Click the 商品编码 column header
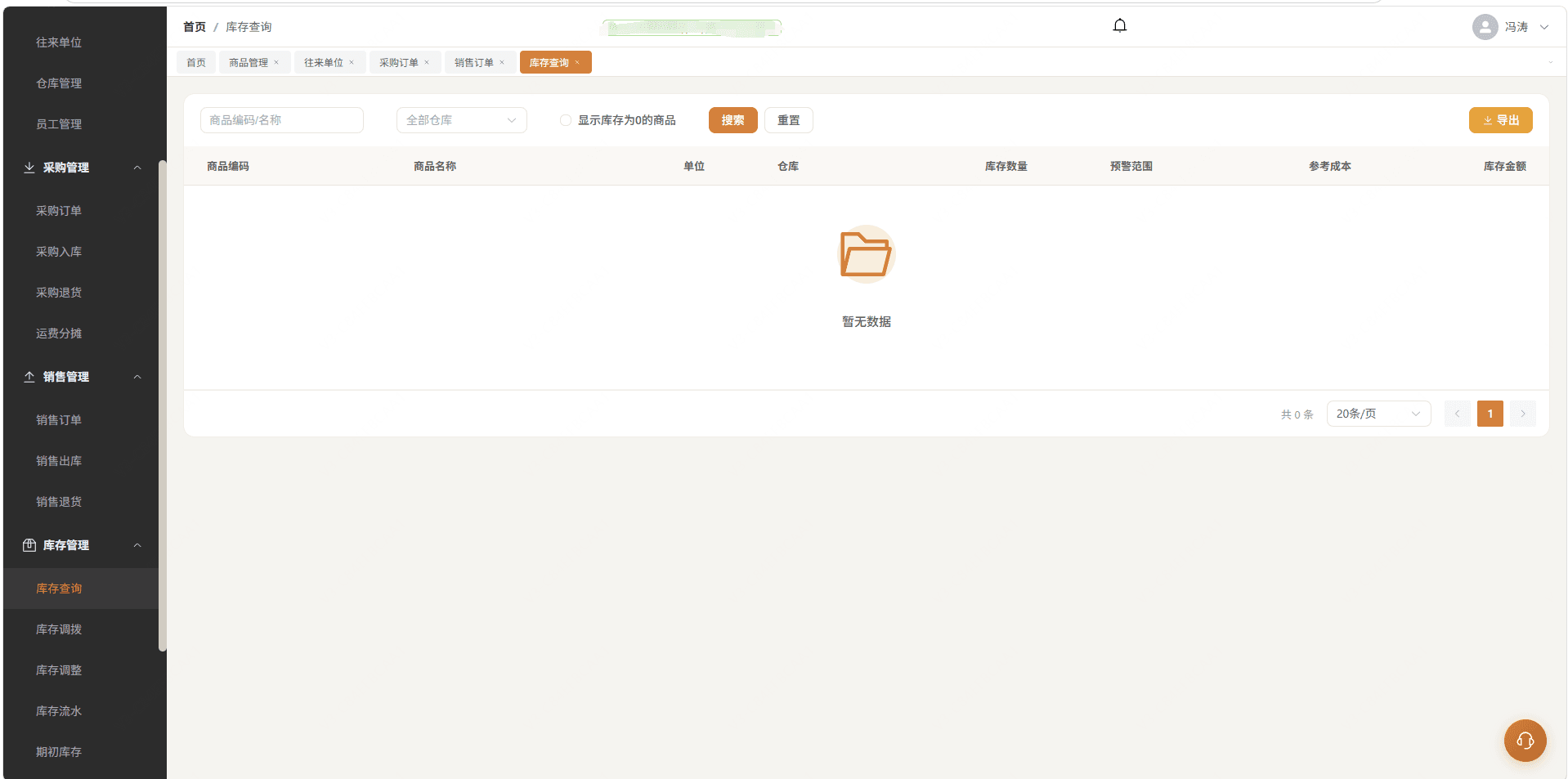Viewport: 1568px width, 779px height. click(228, 166)
